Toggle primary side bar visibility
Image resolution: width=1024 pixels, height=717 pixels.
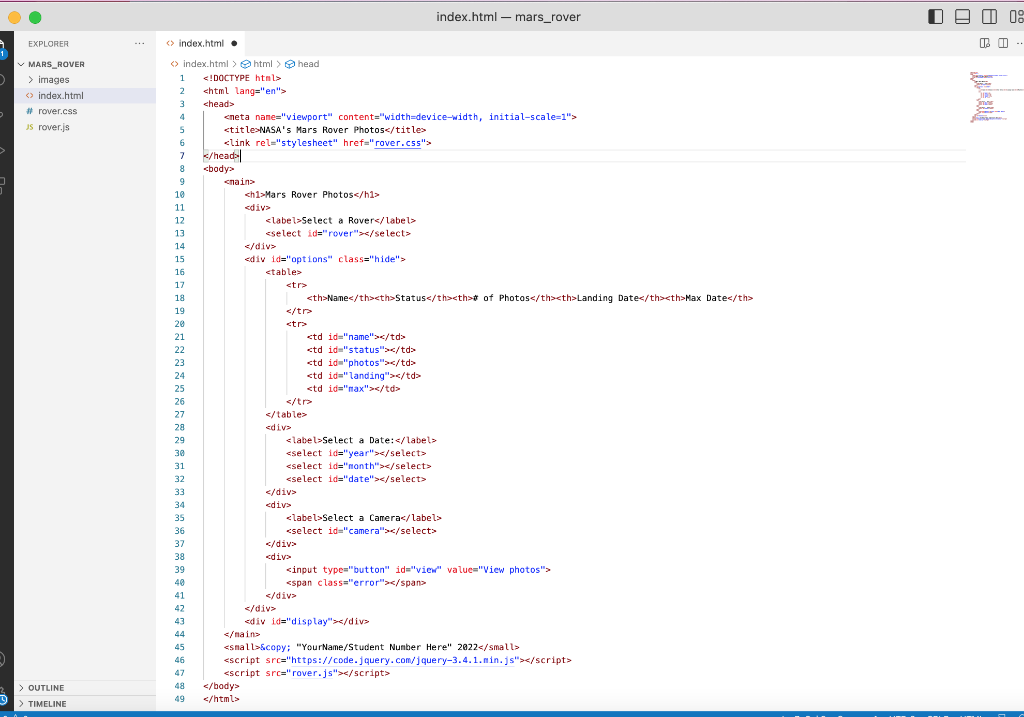pos(936,17)
